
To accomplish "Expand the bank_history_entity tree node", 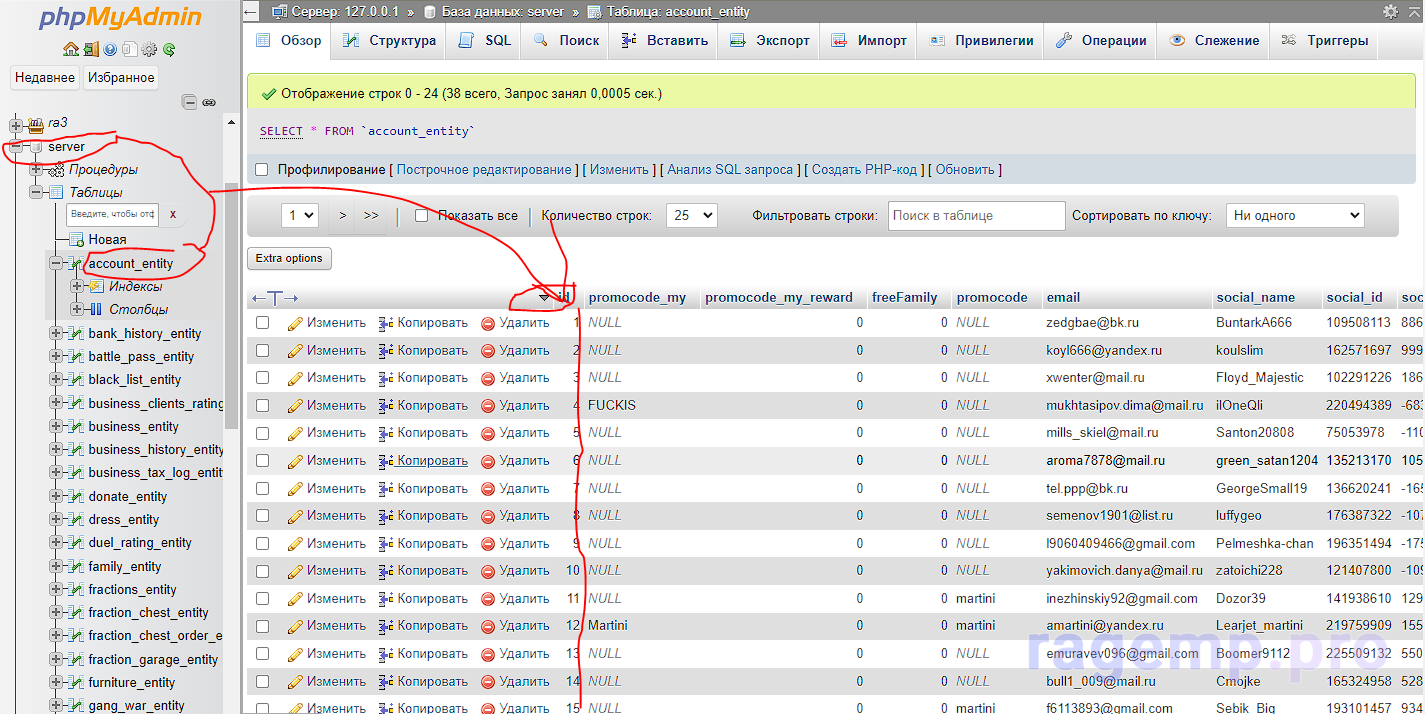I will (56, 333).
